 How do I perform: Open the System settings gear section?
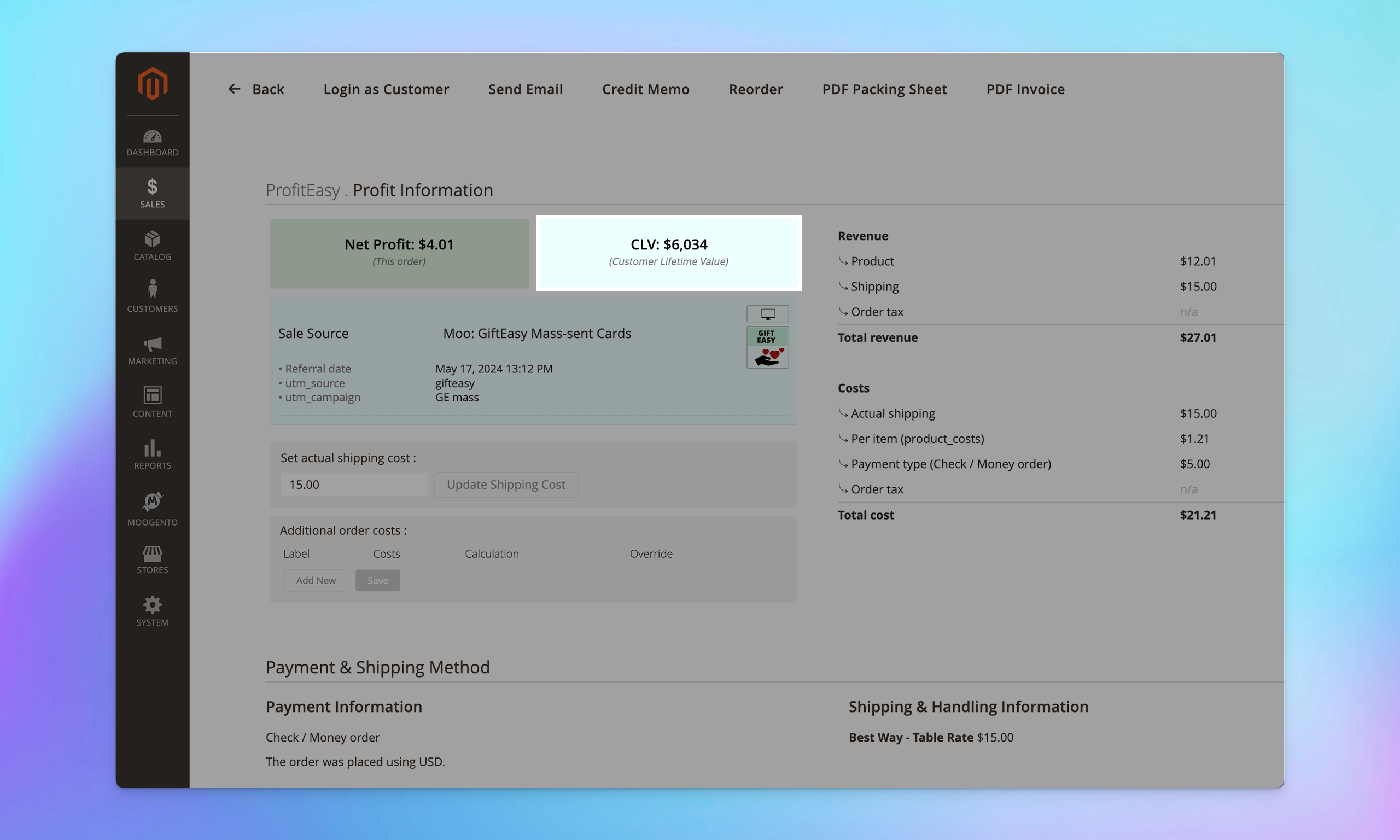tap(152, 611)
